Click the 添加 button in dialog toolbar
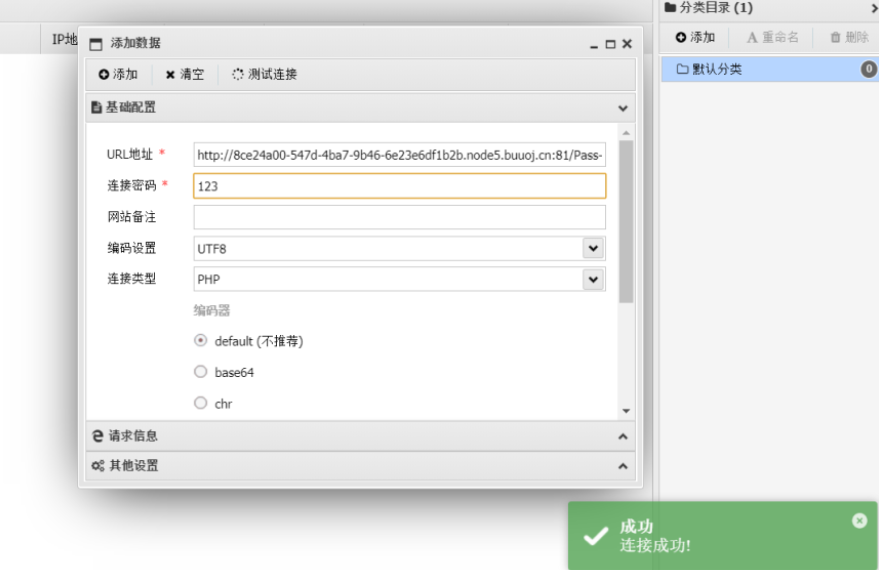Image resolution: width=879 pixels, height=570 pixels. [118, 74]
